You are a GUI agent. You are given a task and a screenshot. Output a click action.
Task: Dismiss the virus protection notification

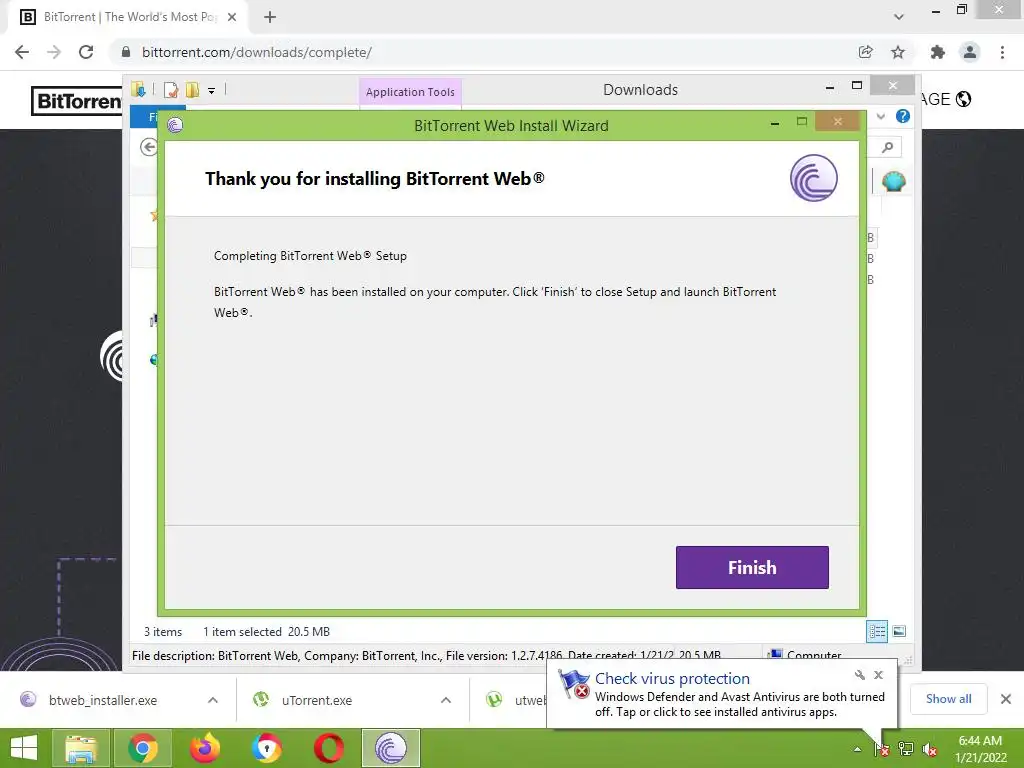pyautogui.click(x=878, y=675)
